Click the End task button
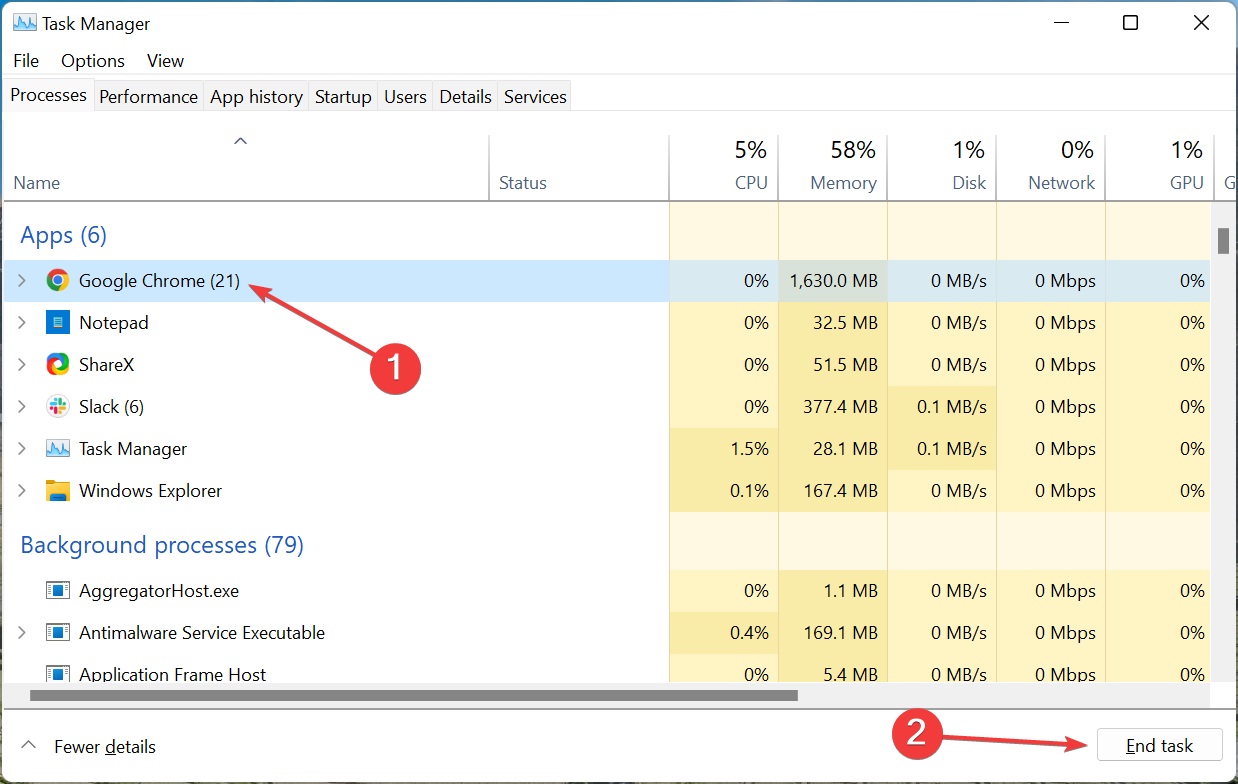The height and width of the screenshot is (784, 1238). (x=1160, y=746)
